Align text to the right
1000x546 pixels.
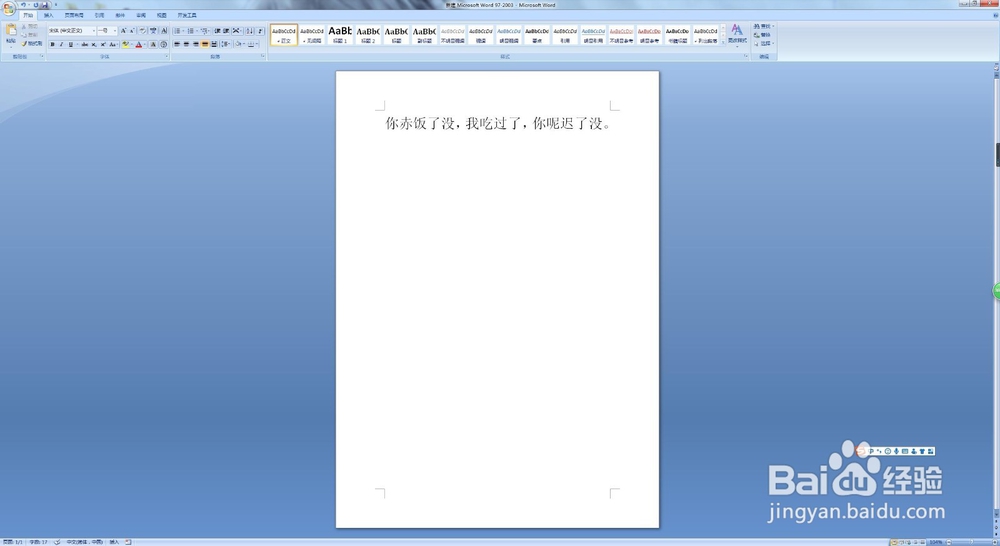click(196, 45)
